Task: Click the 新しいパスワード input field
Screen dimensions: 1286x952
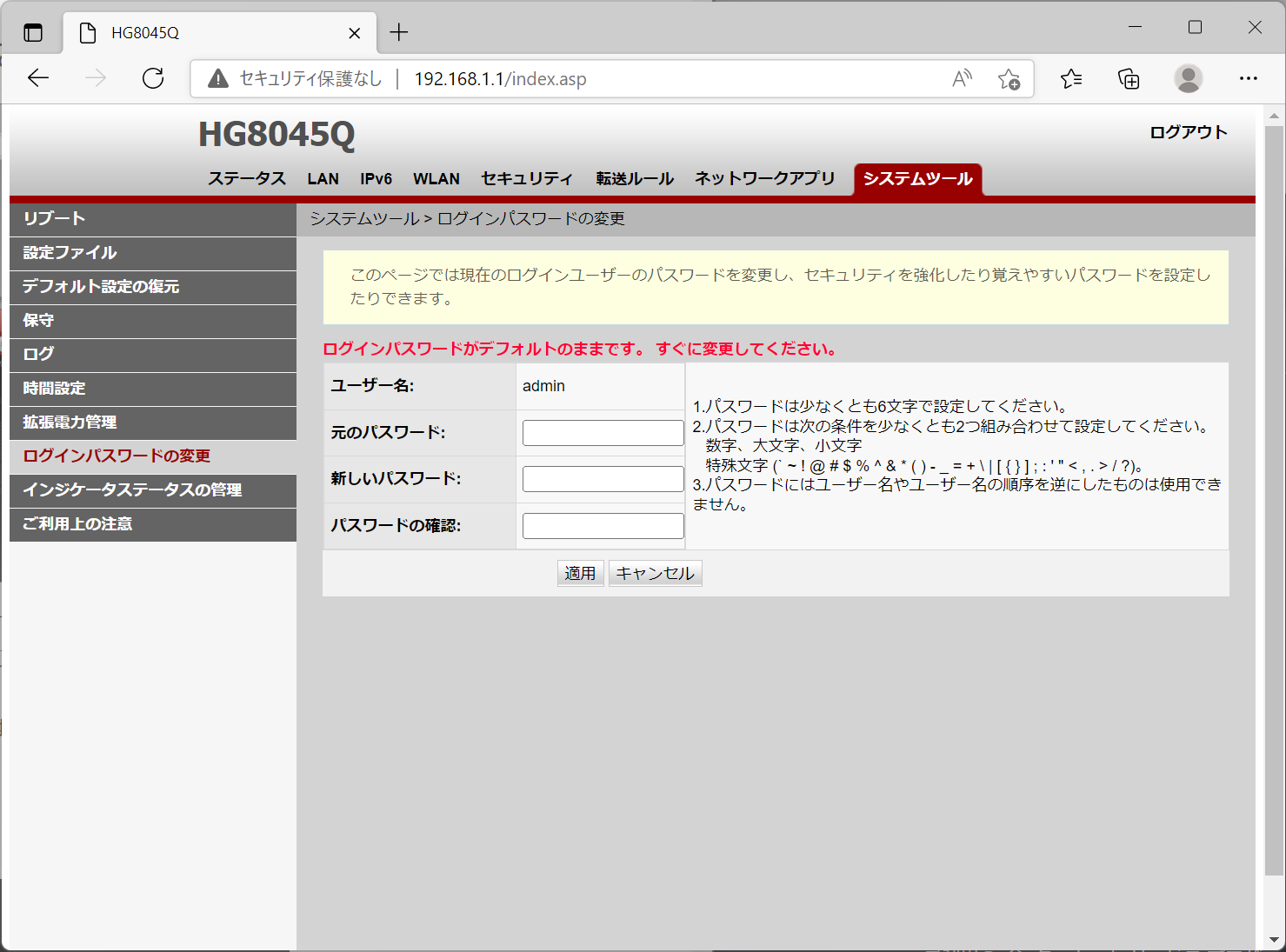Action: [x=603, y=479]
